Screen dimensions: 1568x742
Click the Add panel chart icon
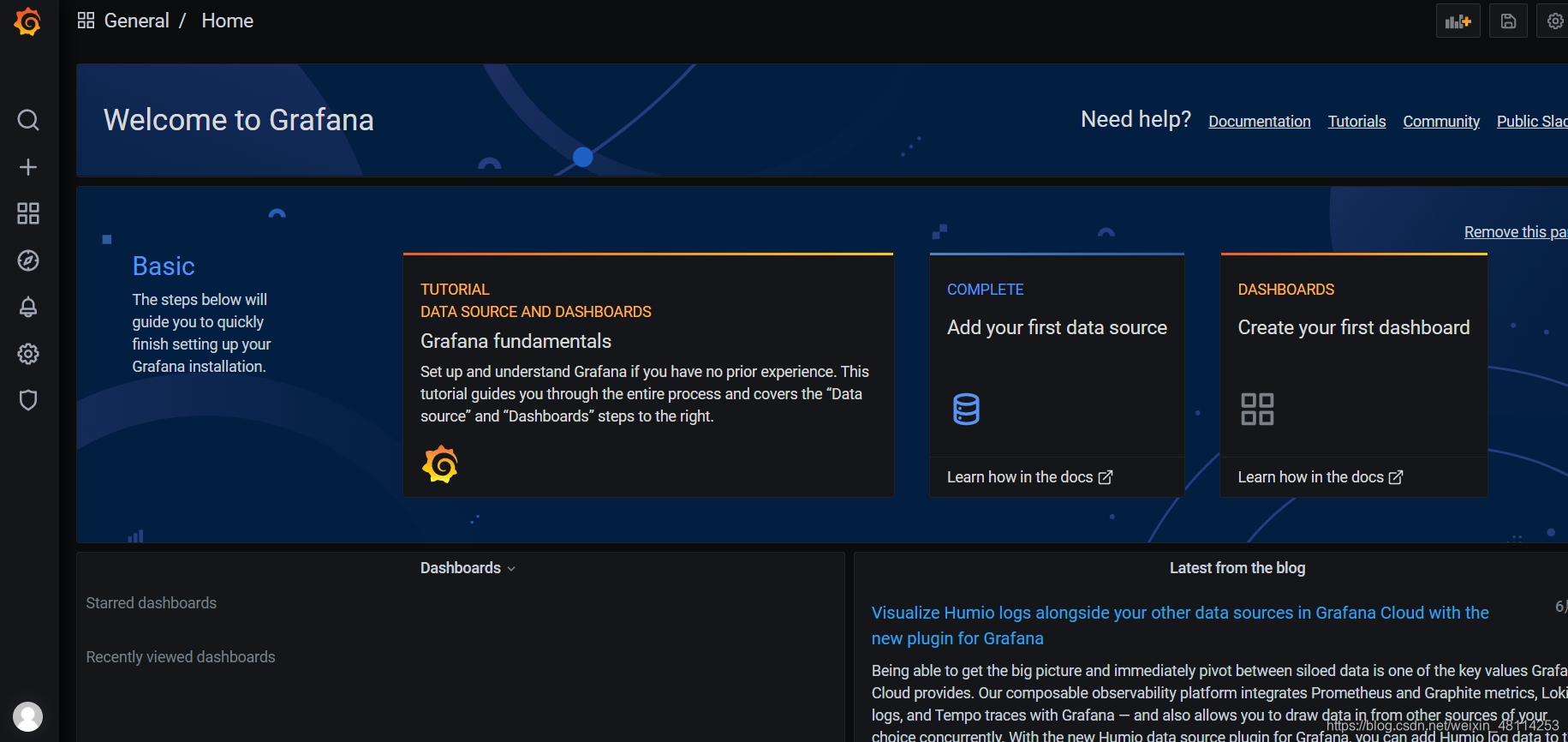pos(1458,21)
